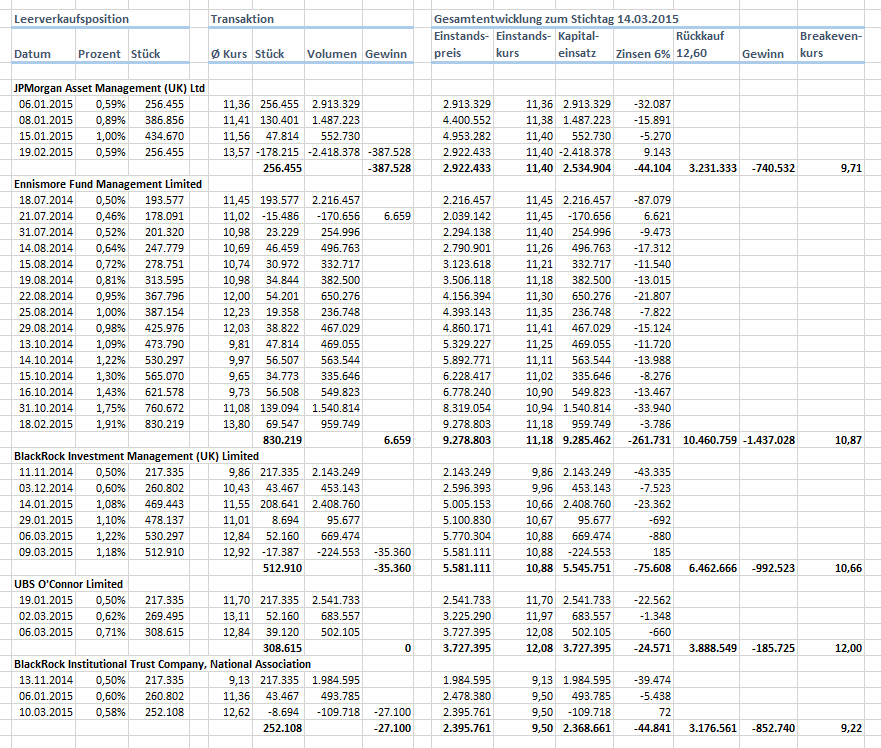Select date cell 11.11.2014
881x748 pixels.
tap(46, 472)
